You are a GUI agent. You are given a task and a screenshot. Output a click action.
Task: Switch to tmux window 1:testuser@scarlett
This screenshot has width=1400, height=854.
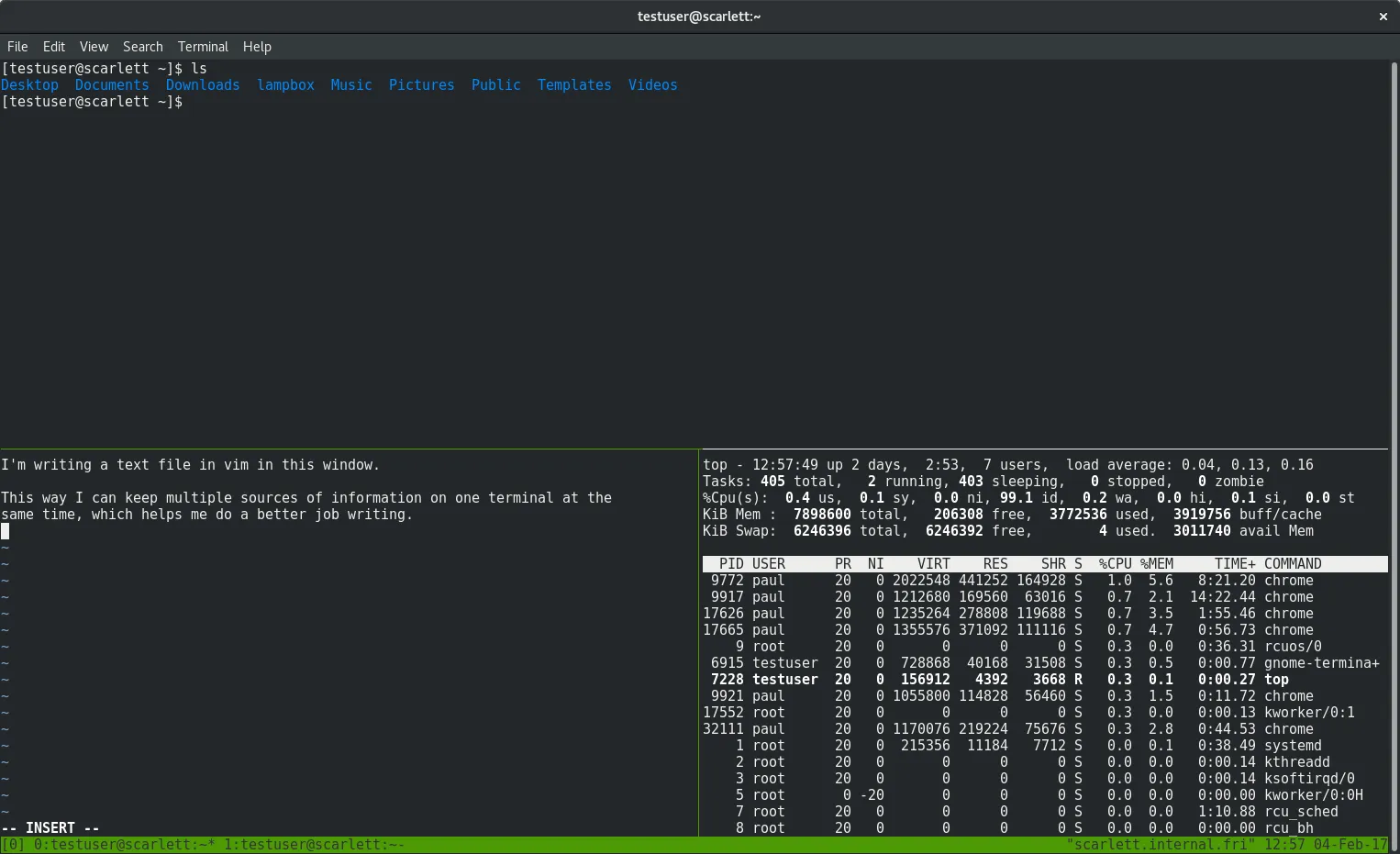tap(303, 844)
